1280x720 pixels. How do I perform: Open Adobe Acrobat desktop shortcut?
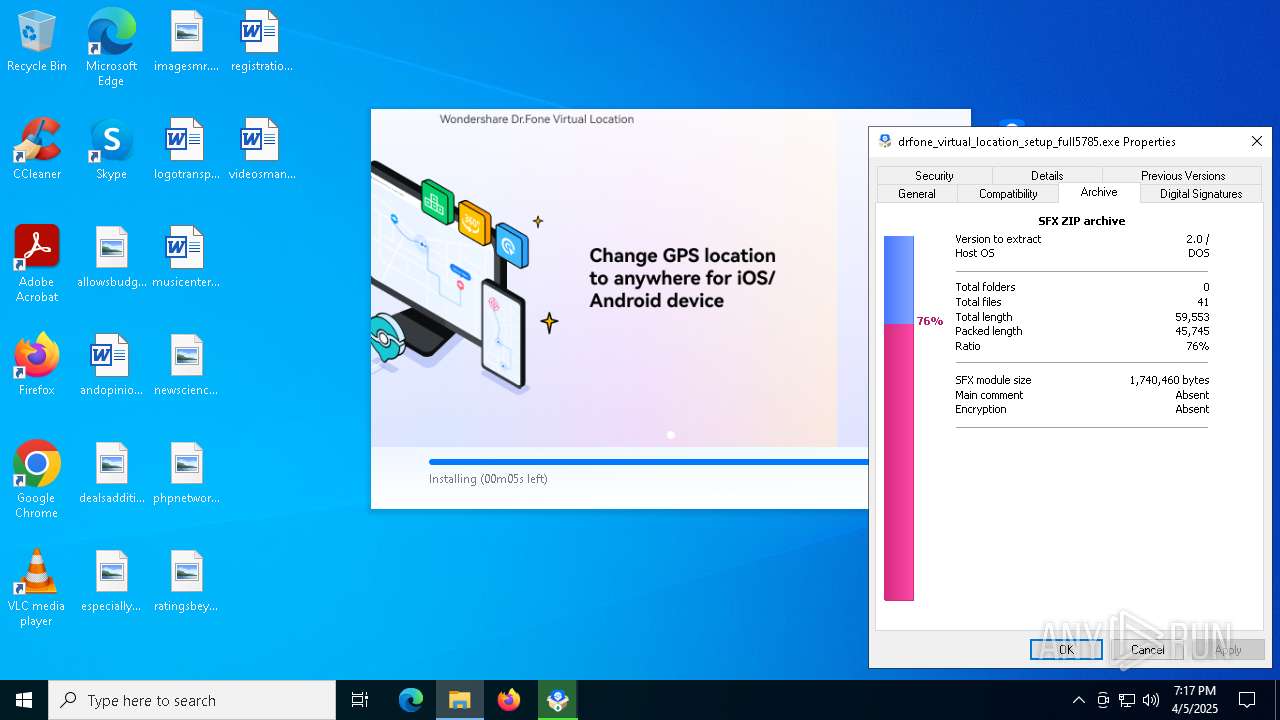click(37, 264)
